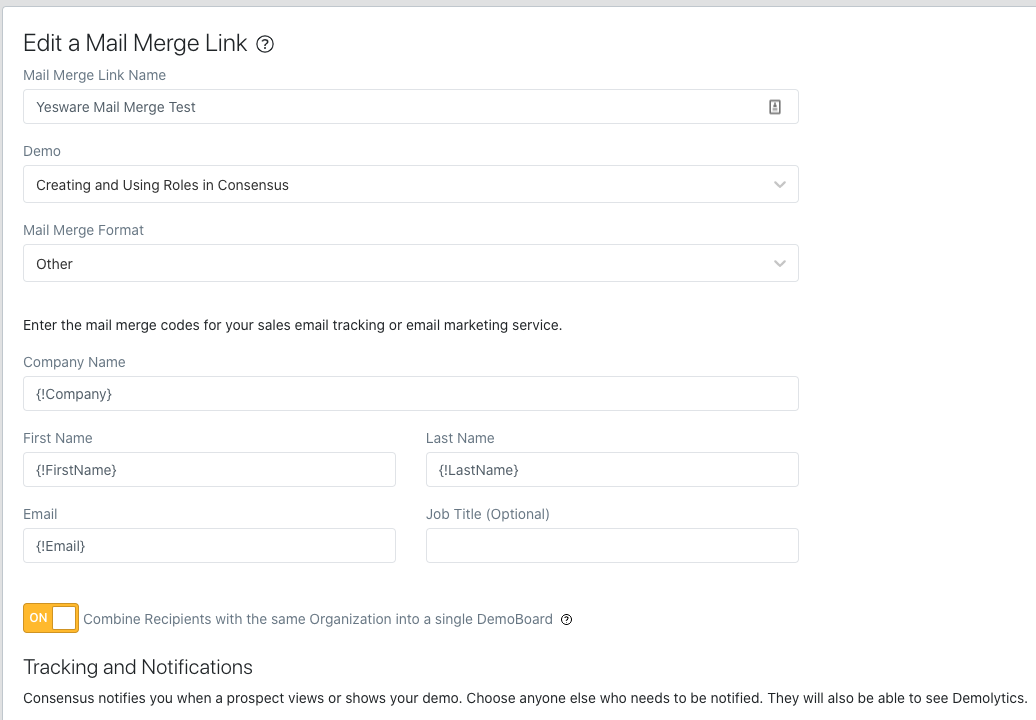Select a different option under 'Other' format
The width and height of the screenshot is (1036, 720).
[410, 263]
